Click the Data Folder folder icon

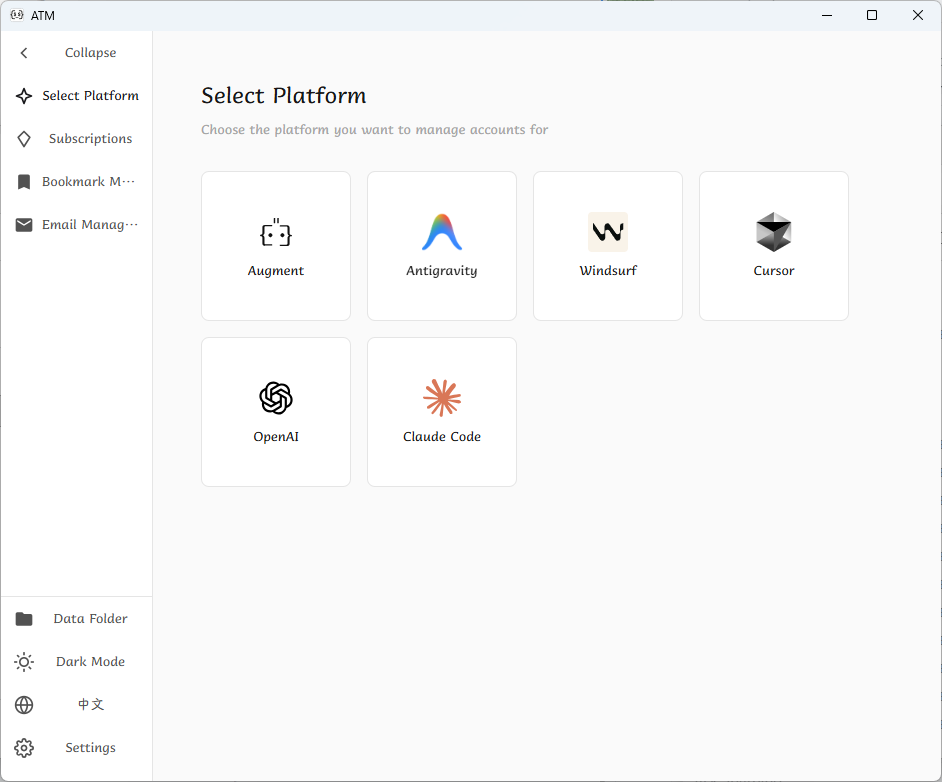click(x=24, y=619)
